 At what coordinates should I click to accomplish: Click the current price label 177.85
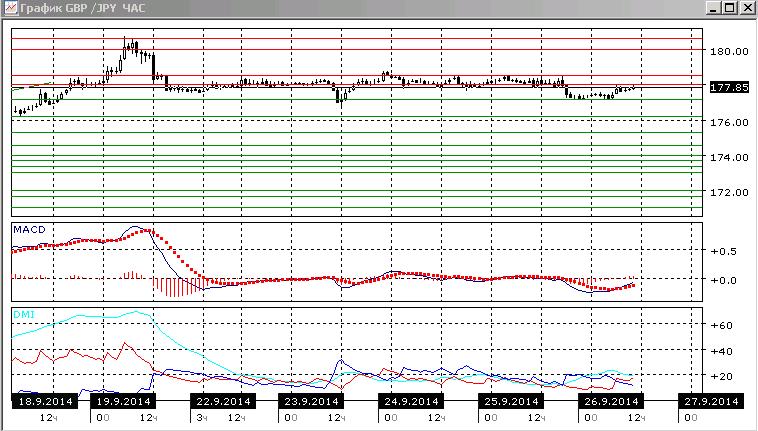729,87
